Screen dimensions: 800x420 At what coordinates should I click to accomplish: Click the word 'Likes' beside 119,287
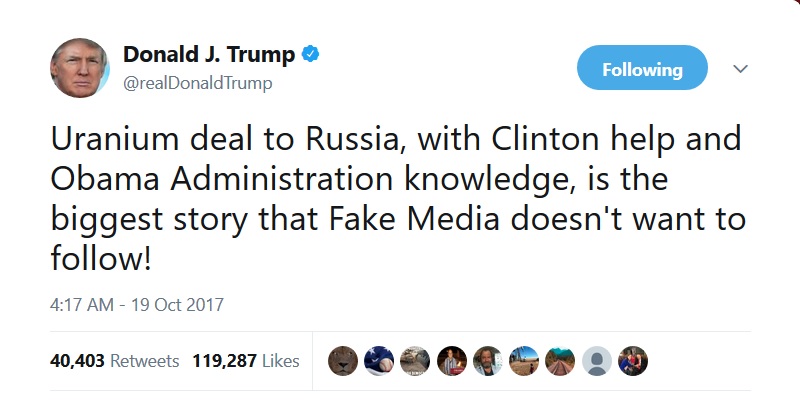281,361
